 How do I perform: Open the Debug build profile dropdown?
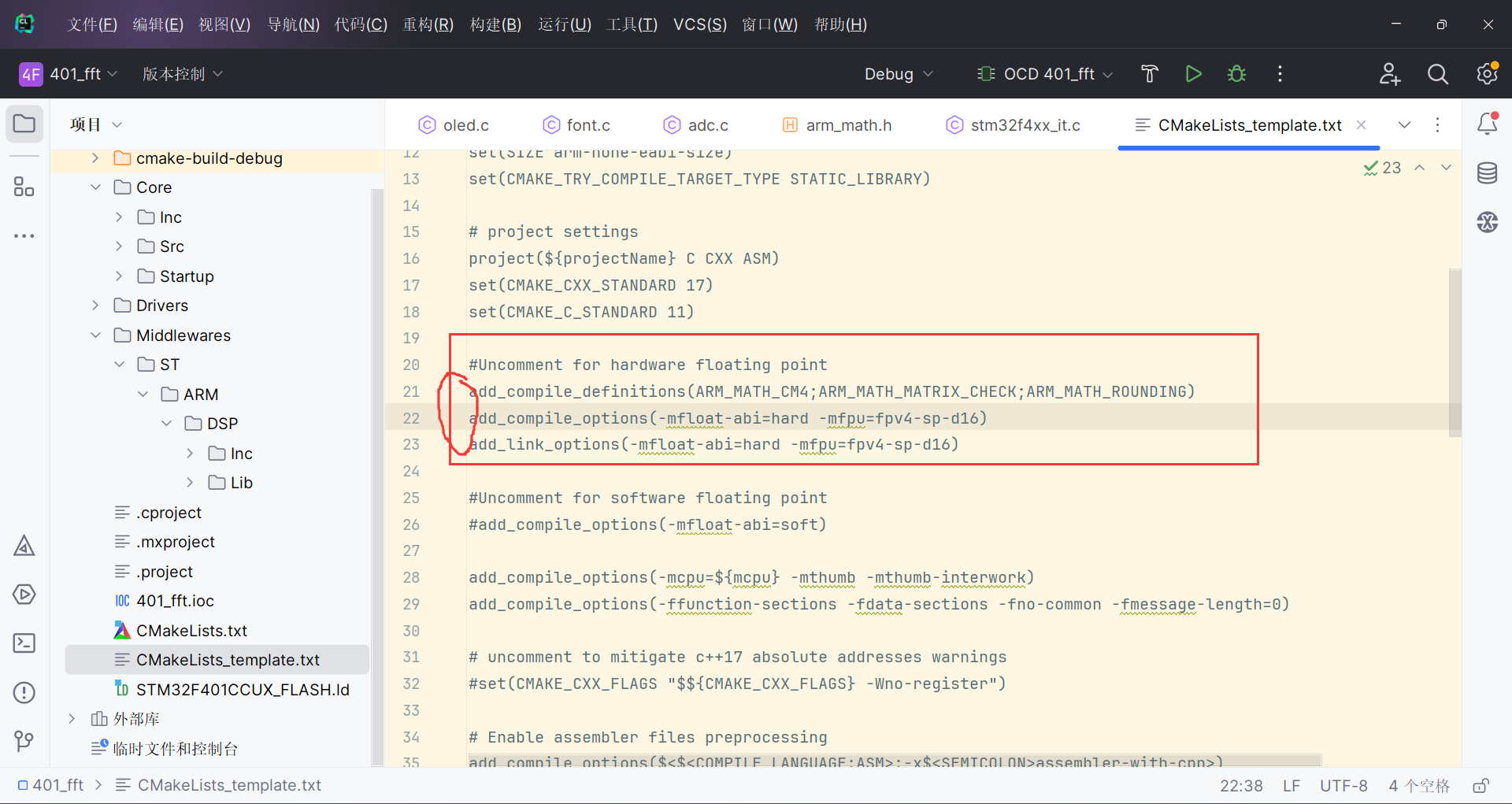point(898,73)
